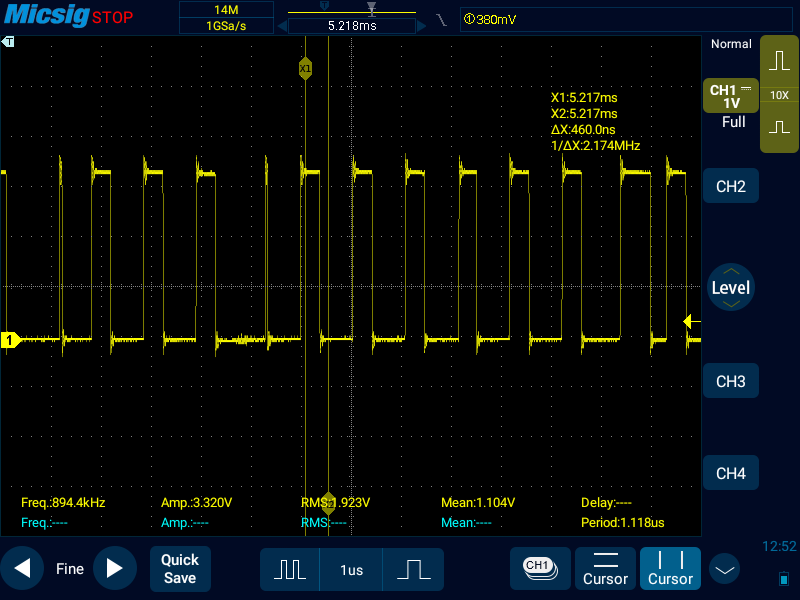Select the Amp.:3.320V measurement
This screenshot has height=600, width=800.
tap(196, 503)
